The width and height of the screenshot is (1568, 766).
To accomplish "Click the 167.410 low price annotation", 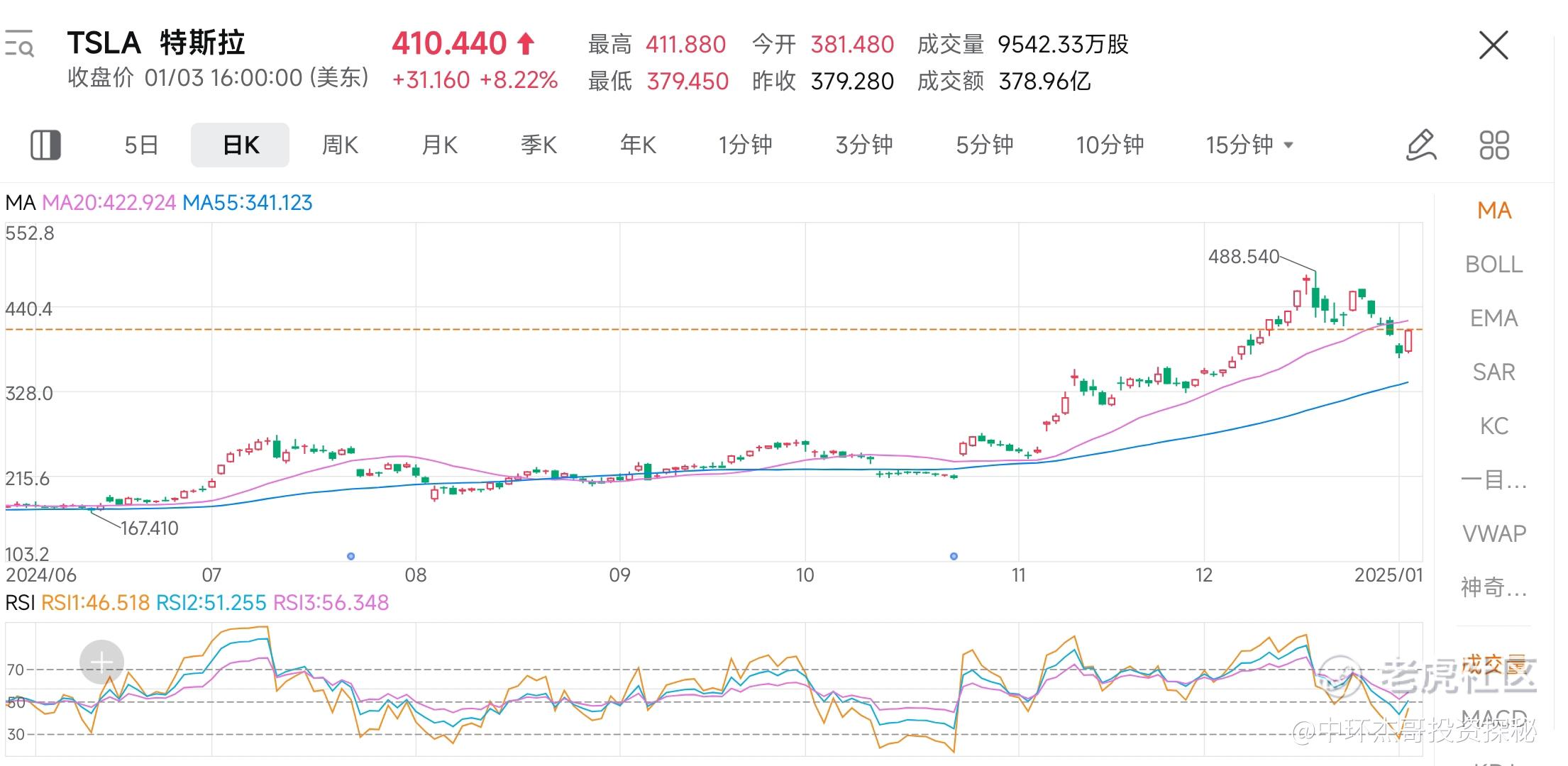I will pos(149,528).
